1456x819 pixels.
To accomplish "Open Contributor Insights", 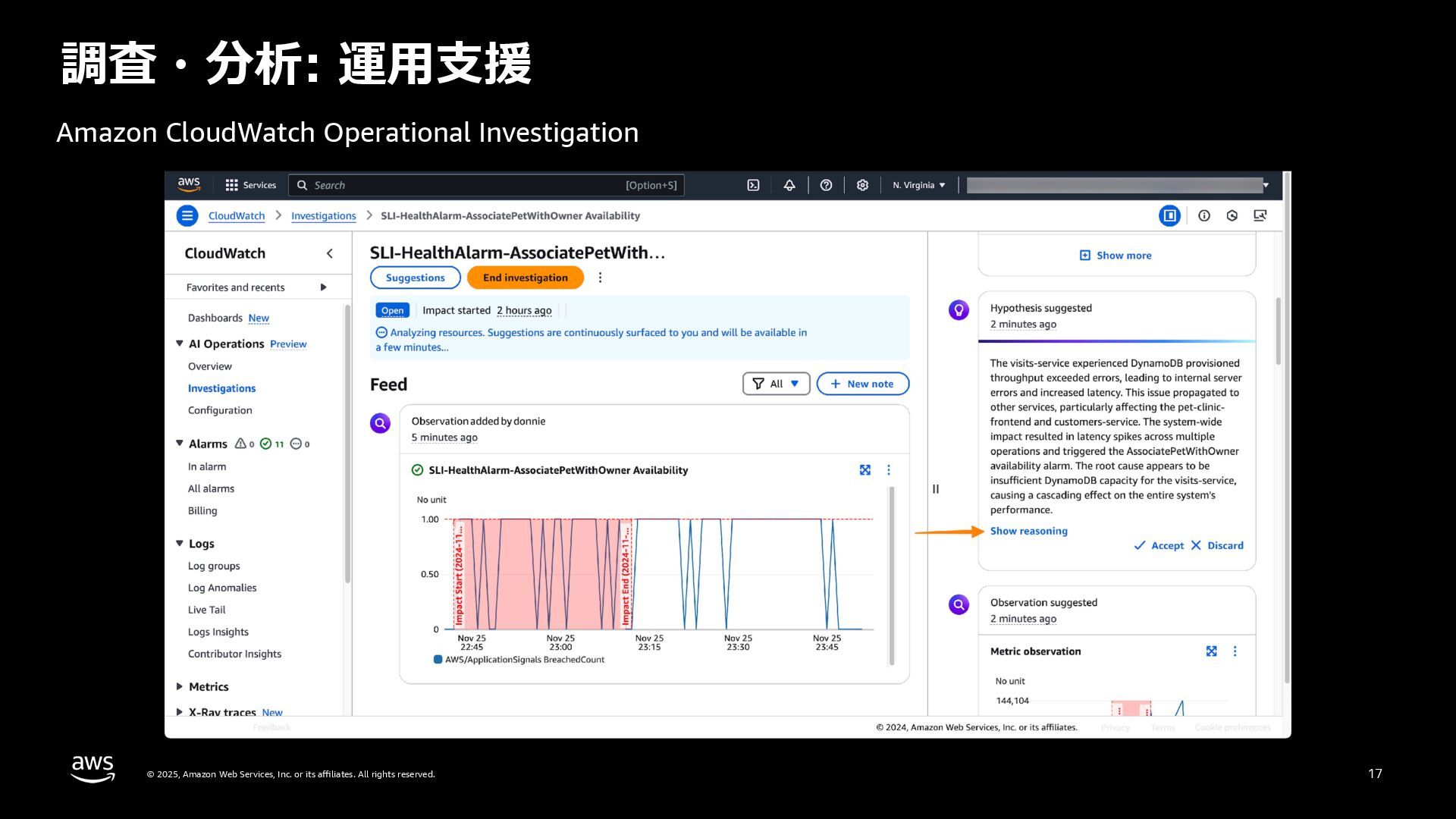I will pyautogui.click(x=234, y=654).
